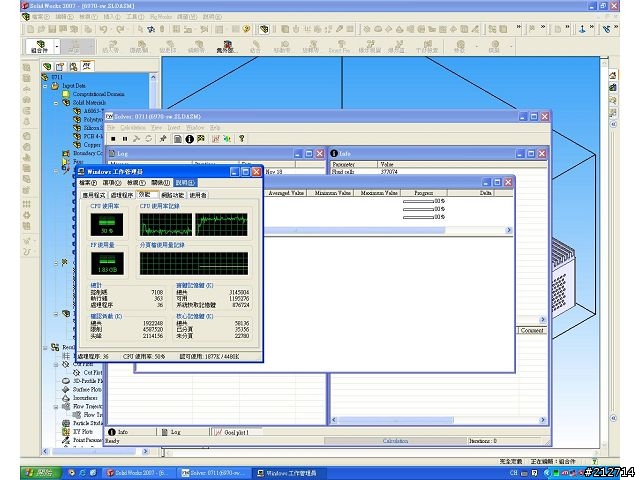Click the 組合件 assembly button
The width and height of the screenshot is (640, 480).
point(39,47)
